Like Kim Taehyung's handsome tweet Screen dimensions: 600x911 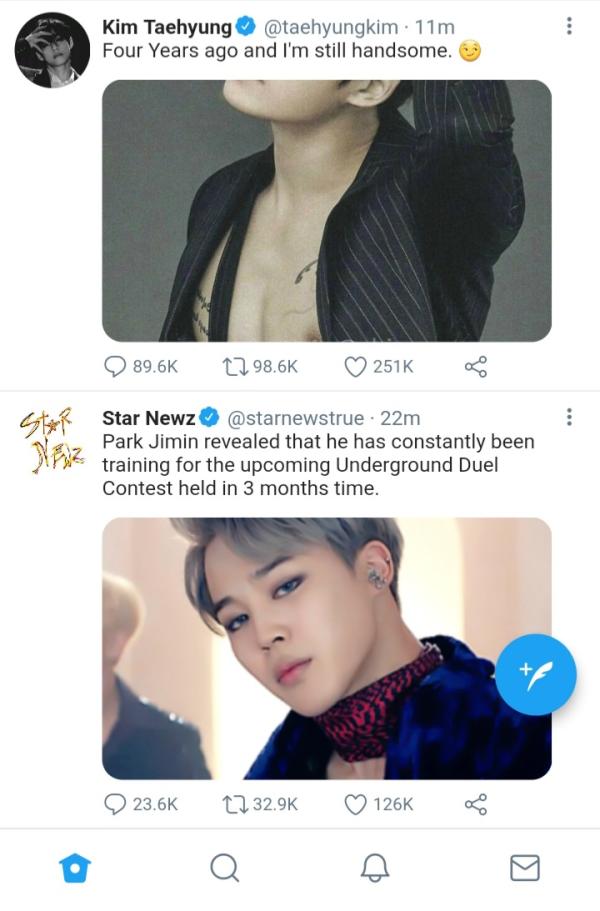(x=355, y=367)
